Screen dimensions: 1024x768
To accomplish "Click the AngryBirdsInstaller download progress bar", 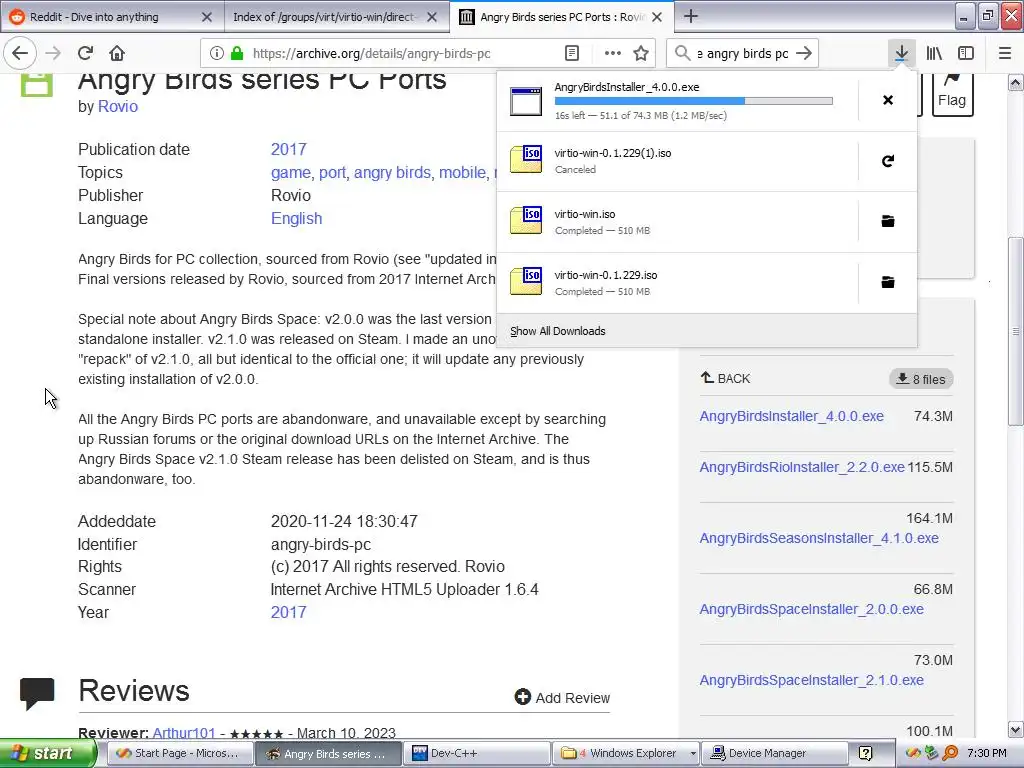I will pos(694,101).
